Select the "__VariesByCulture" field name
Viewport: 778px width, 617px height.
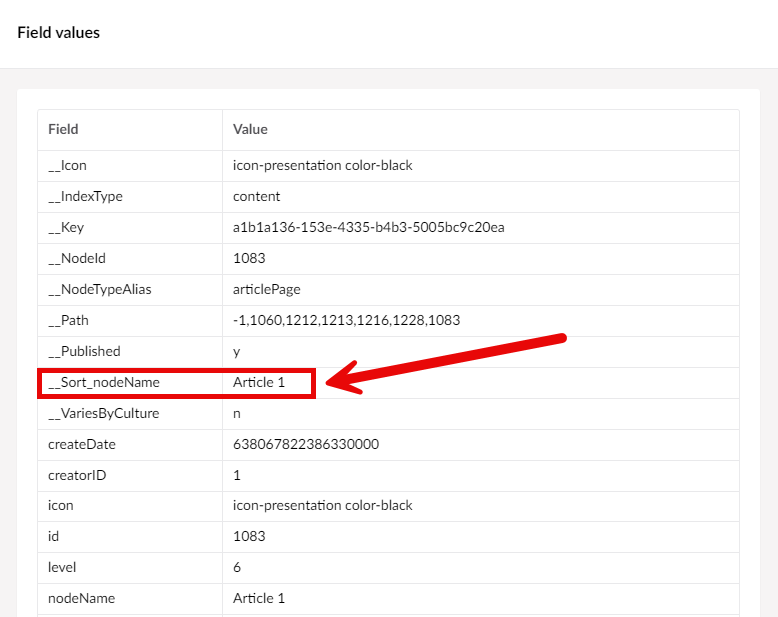coord(104,414)
